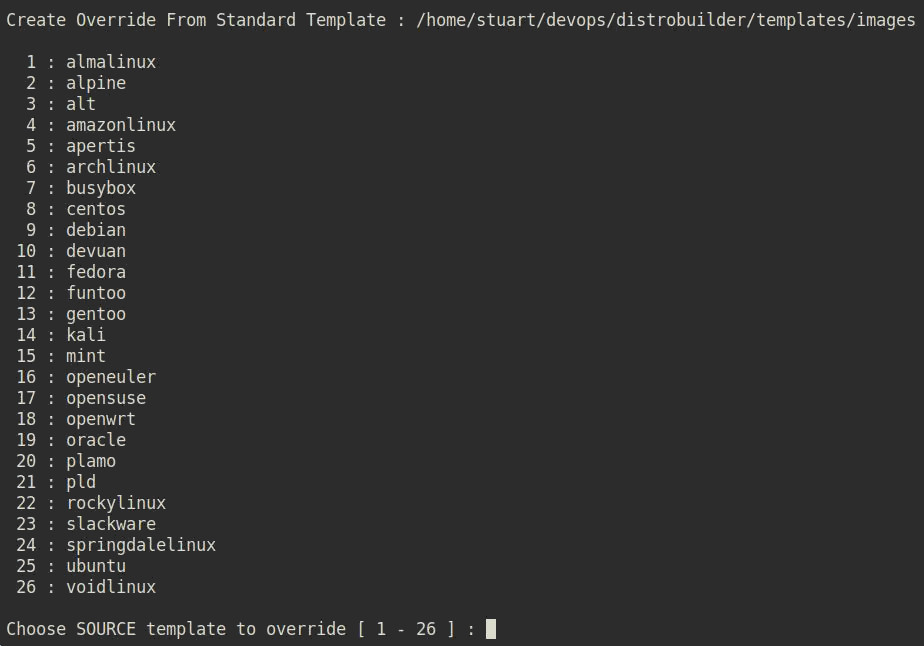Image resolution: width=924 pixels, height=646 pixels.
Task: Select the centos entry
Action: 96,209
